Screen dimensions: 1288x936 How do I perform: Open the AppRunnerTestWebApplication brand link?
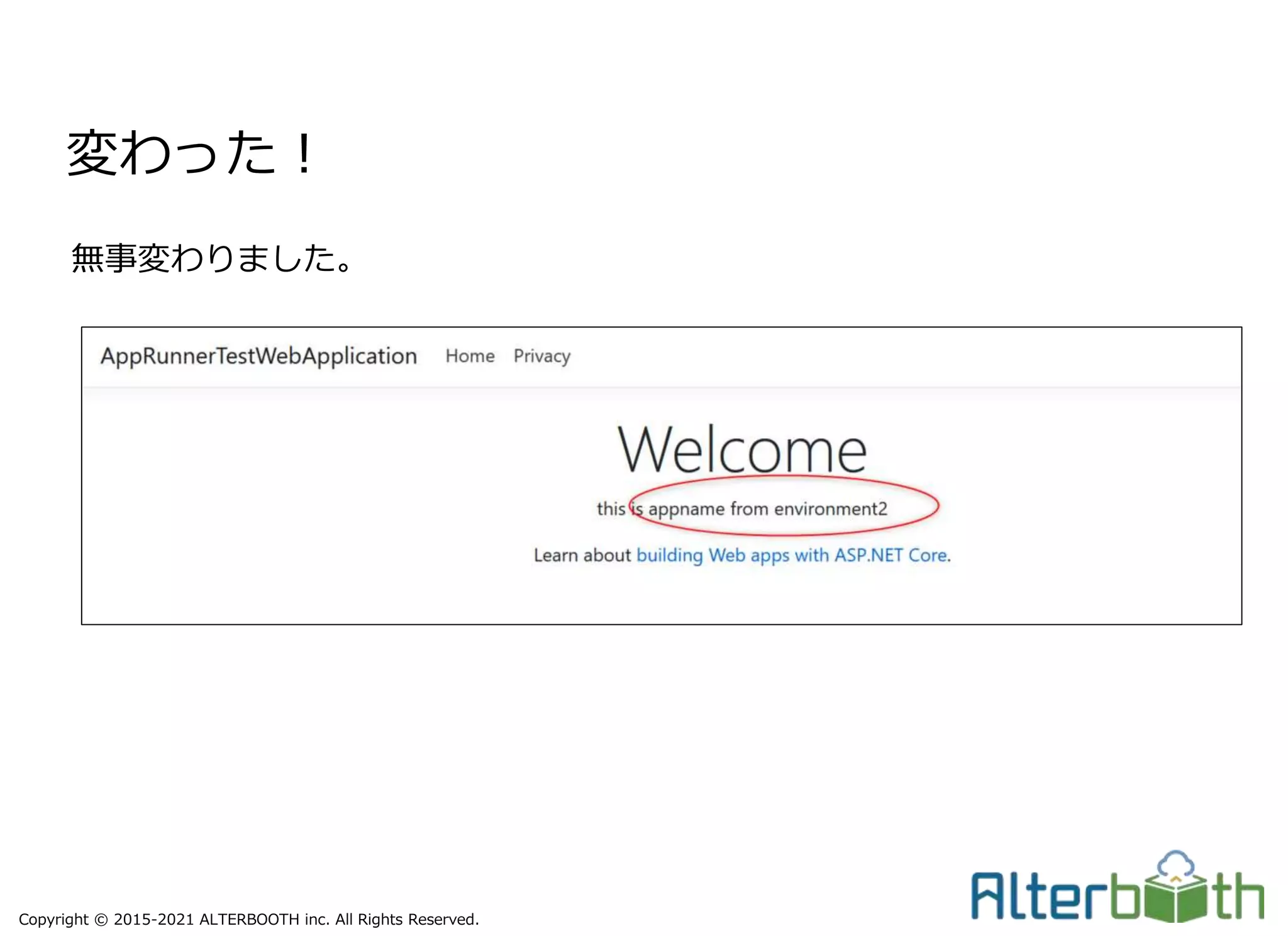[x=258, y=356]
